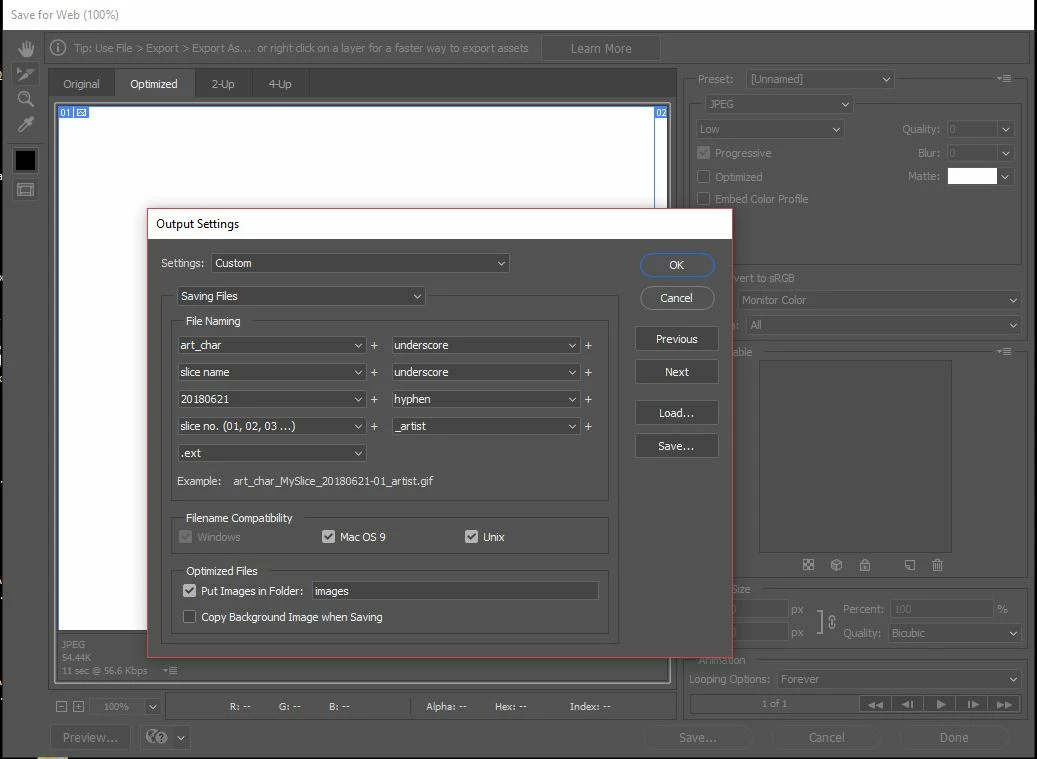Select the Zoom tool

coord(26,99)
